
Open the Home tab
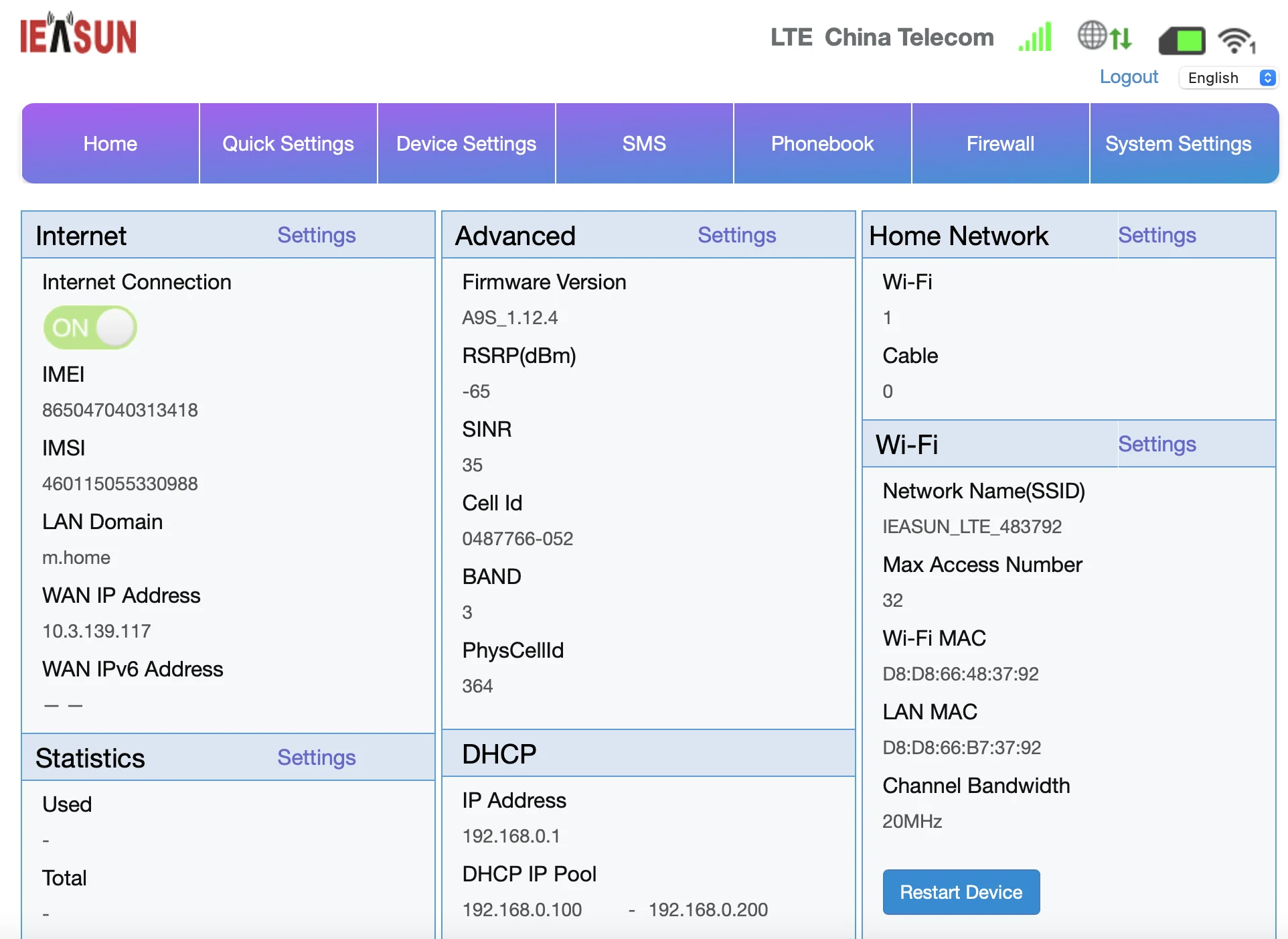pos(110,143)
